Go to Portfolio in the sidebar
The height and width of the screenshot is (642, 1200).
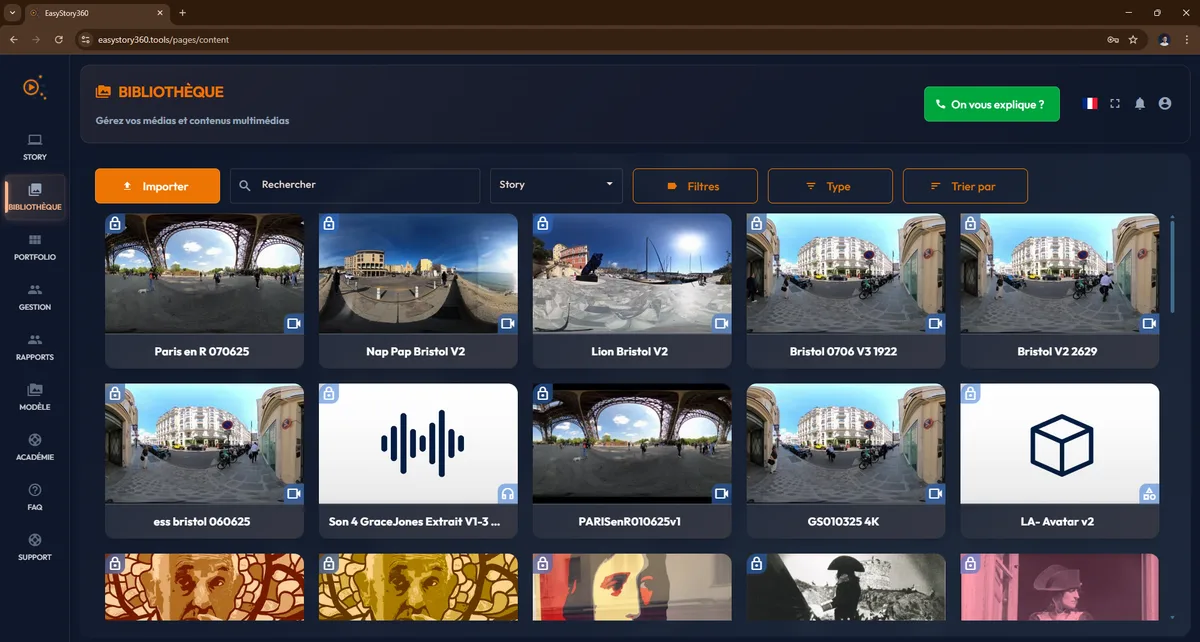click(35, 247)
